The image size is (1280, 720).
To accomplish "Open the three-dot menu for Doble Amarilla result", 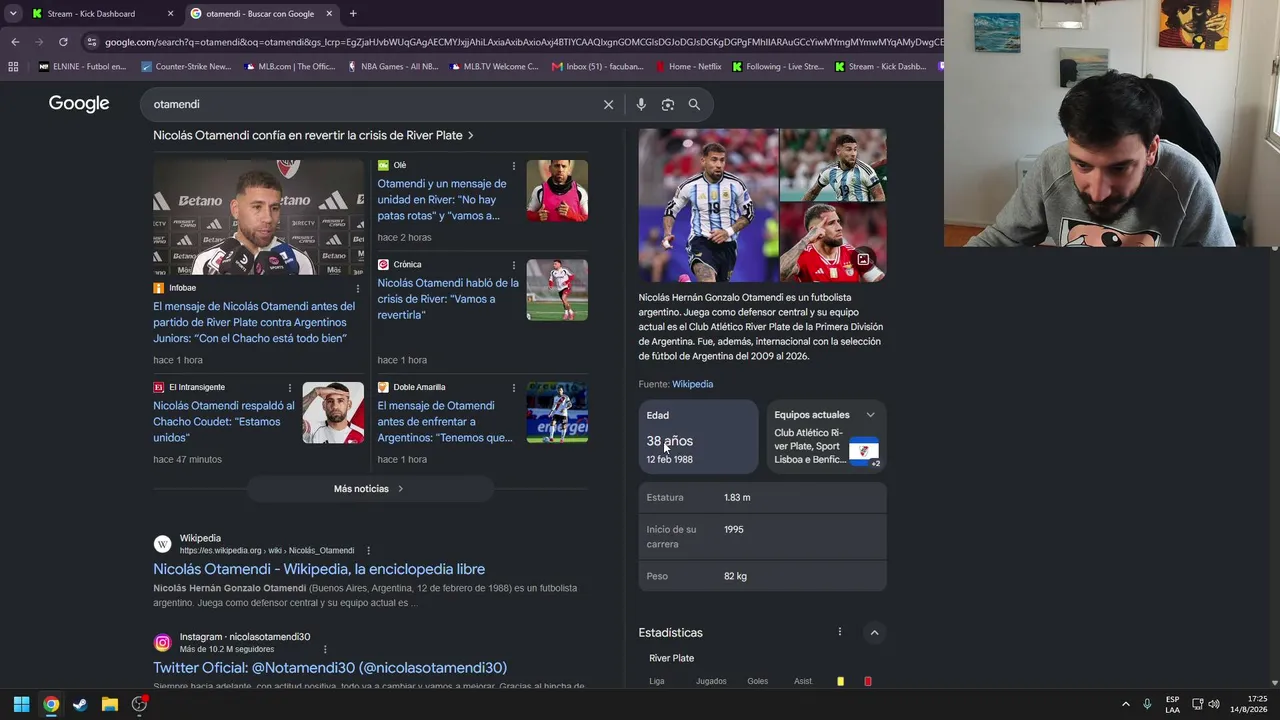I will [x=514, y=387].
